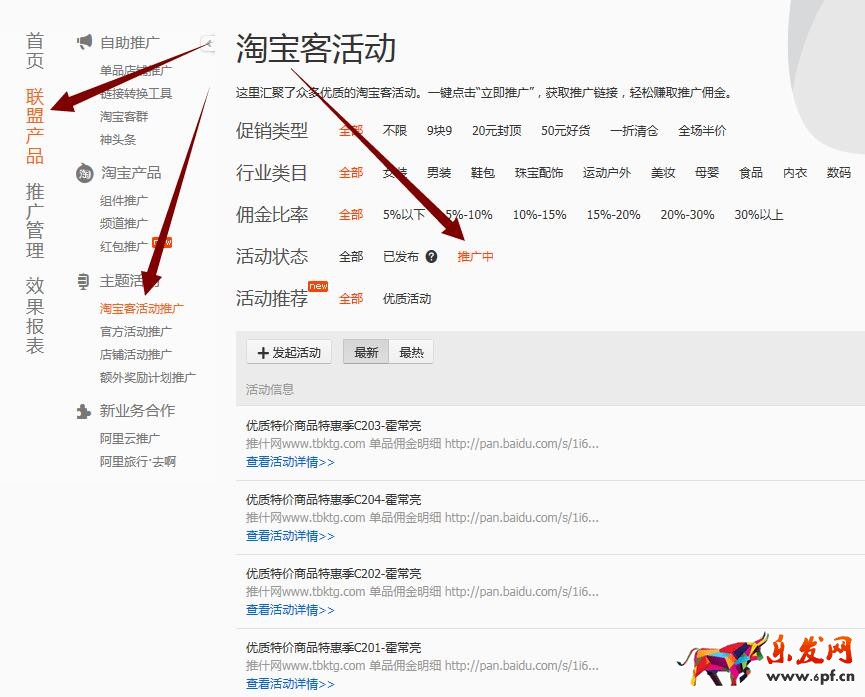The height and width of the screenshot is (697, 865).
Task: Open 阿里云推广 in the sidebar
Action: (x=130, y=438)
